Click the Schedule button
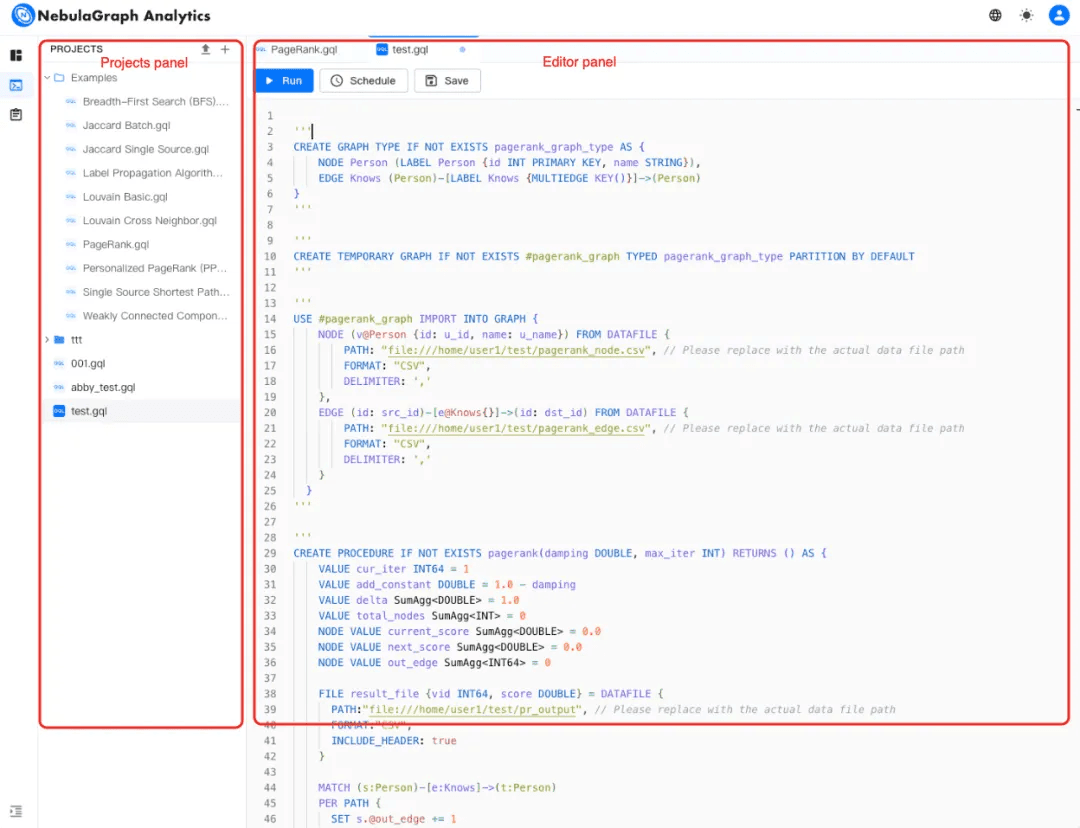This screenshot has width=1080, height=828. point(364,81)
